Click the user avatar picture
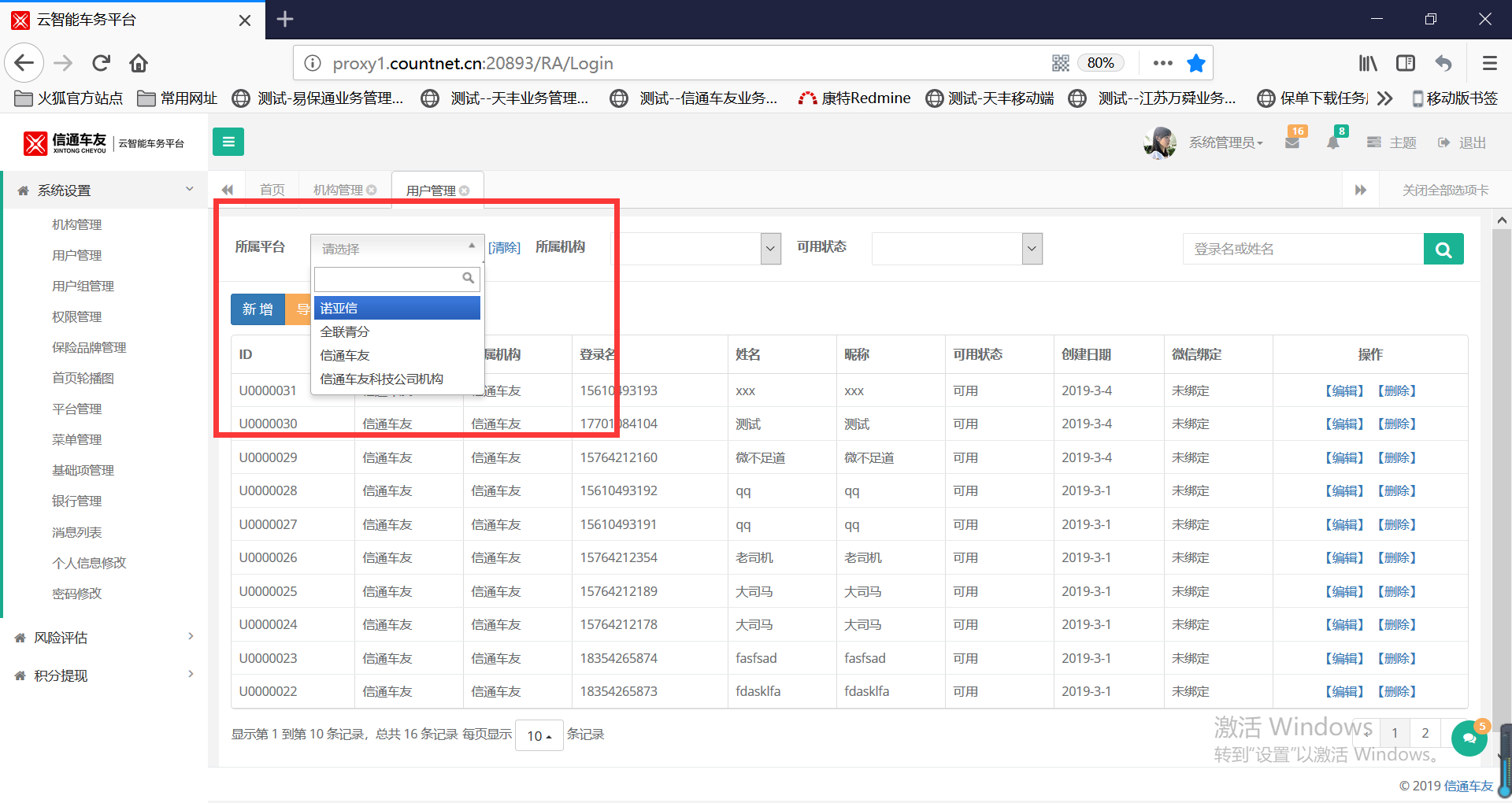 pos(1159,142)
